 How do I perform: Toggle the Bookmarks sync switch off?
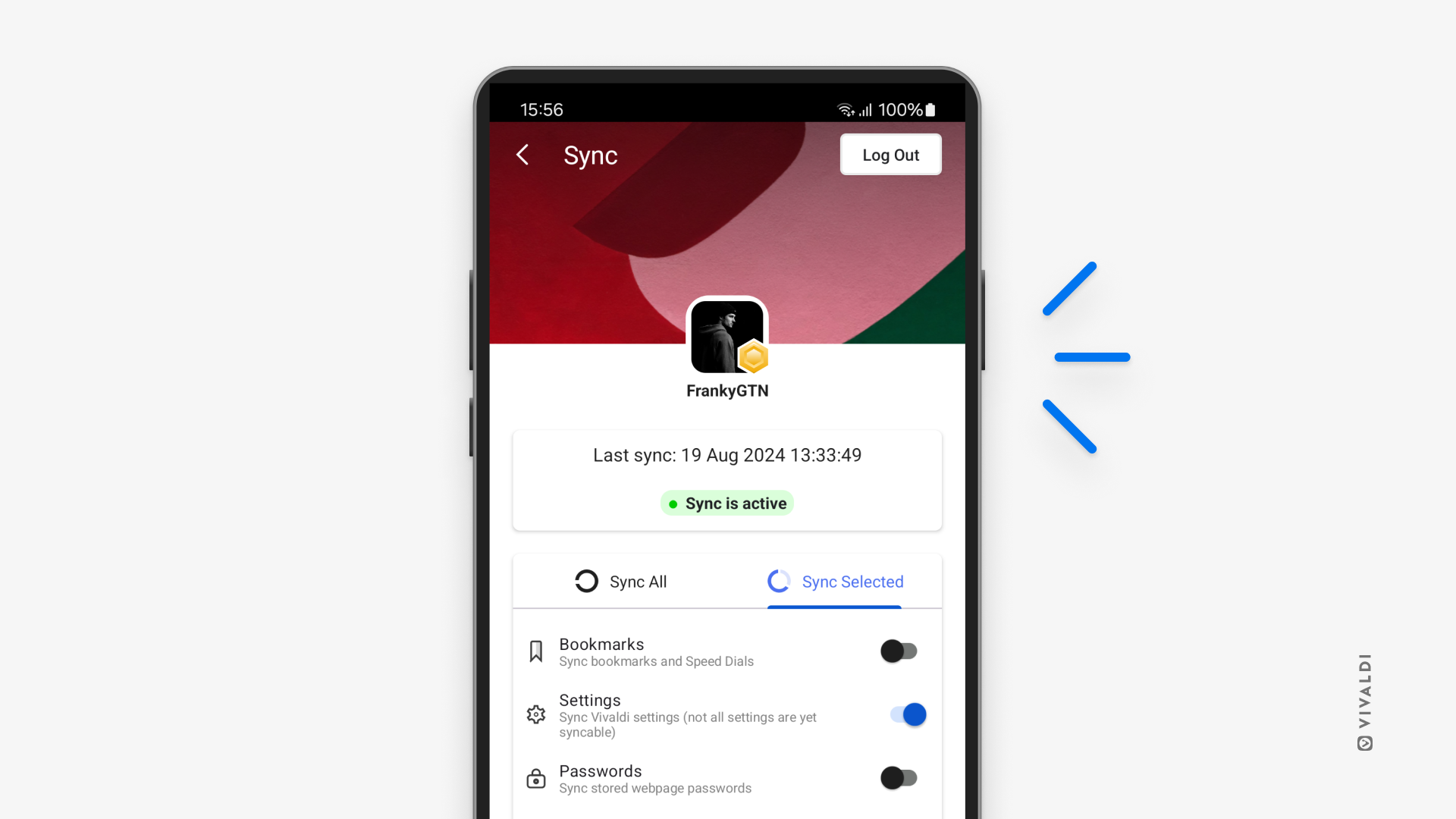point(899,650)
